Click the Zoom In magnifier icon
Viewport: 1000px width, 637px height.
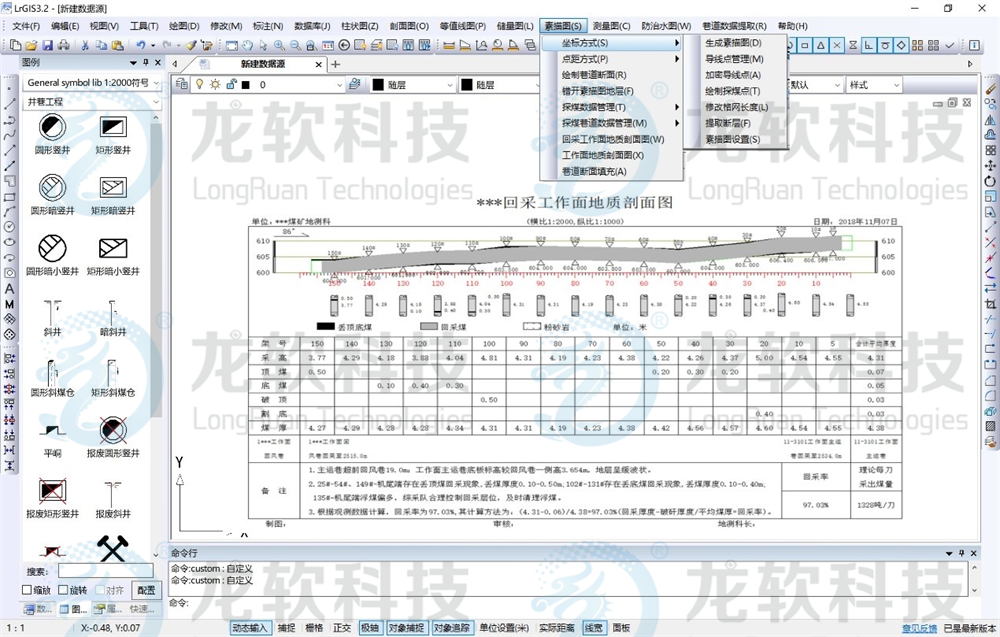click(277, 44)
